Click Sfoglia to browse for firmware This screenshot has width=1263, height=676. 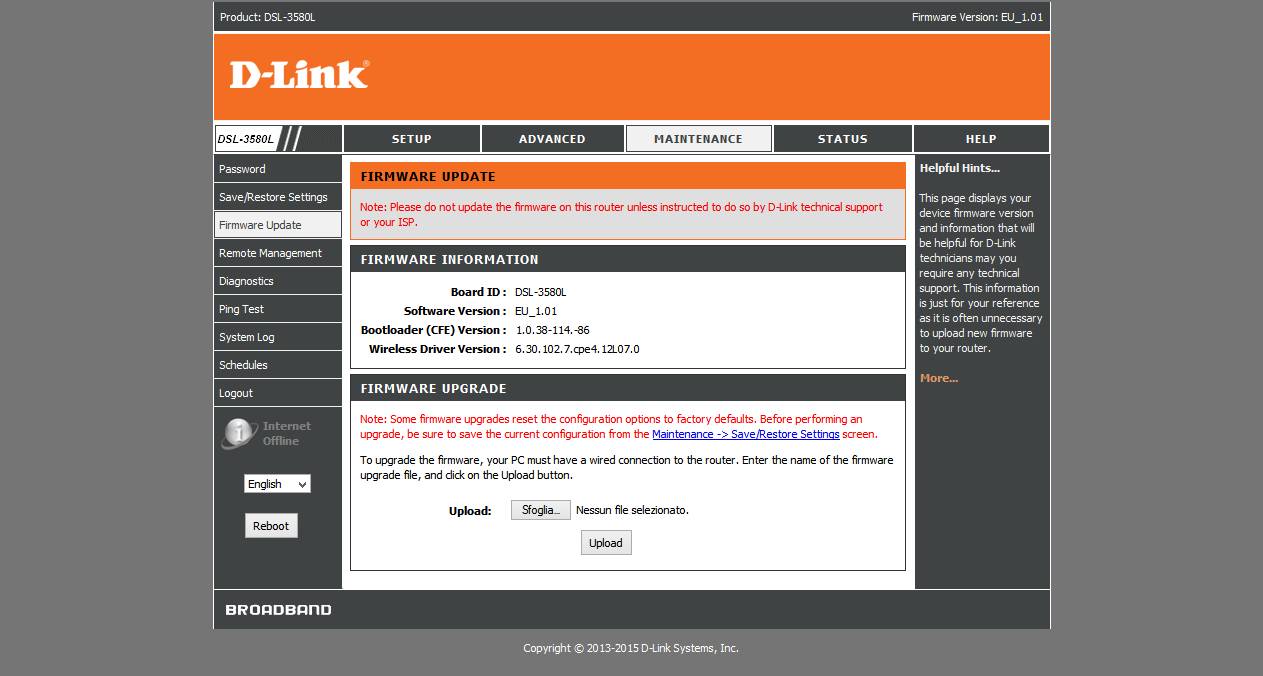[x=541, y=510]
